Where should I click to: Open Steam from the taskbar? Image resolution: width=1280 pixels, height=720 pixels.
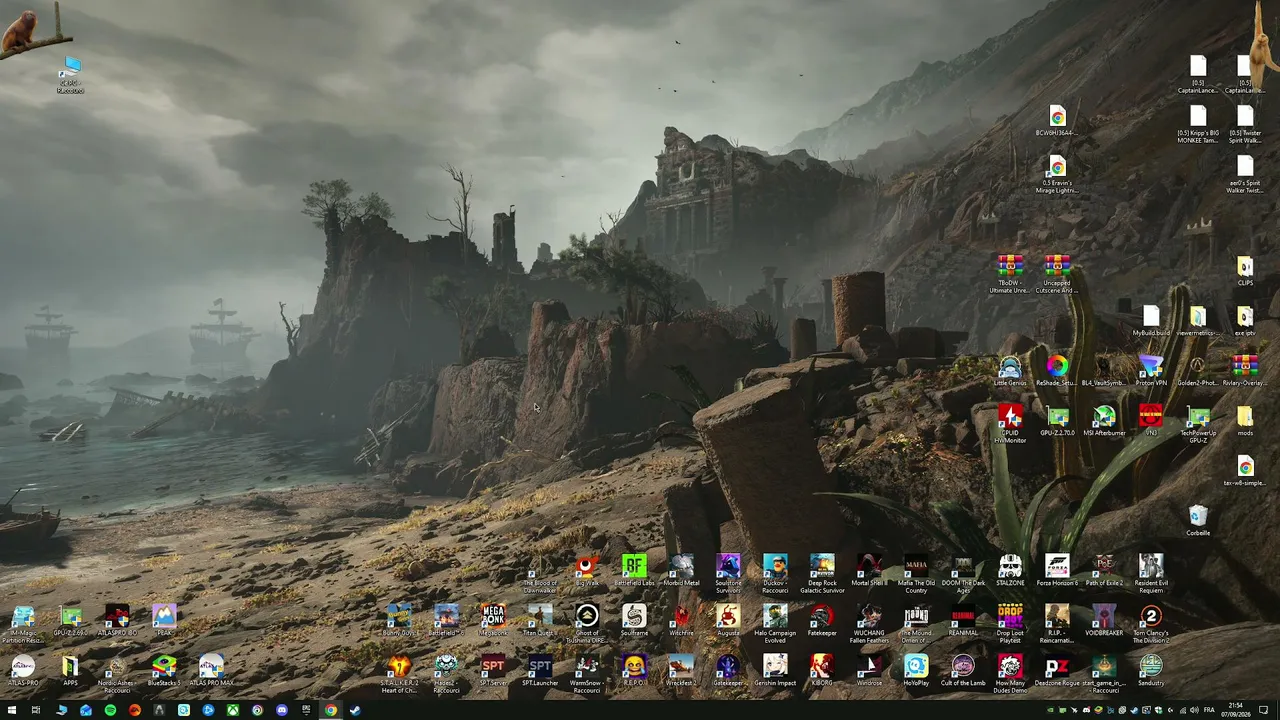(355, 710)
